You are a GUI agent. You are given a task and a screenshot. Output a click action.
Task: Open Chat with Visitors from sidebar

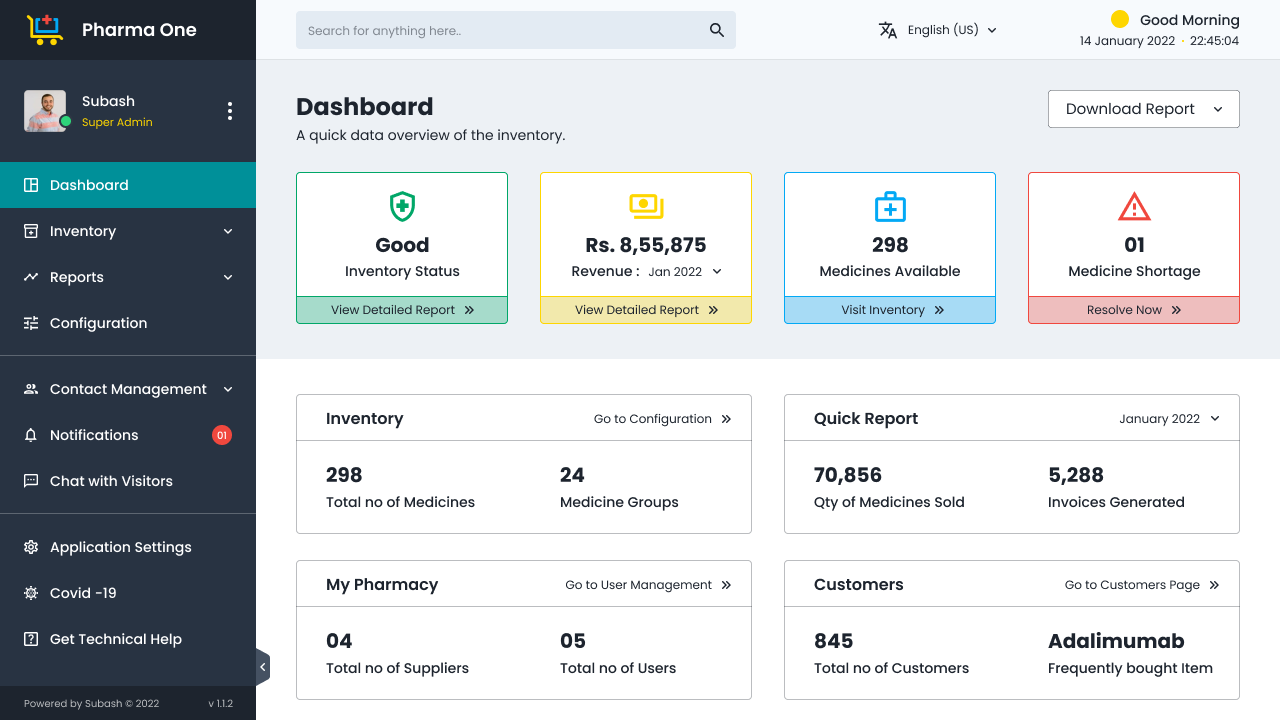128,481
